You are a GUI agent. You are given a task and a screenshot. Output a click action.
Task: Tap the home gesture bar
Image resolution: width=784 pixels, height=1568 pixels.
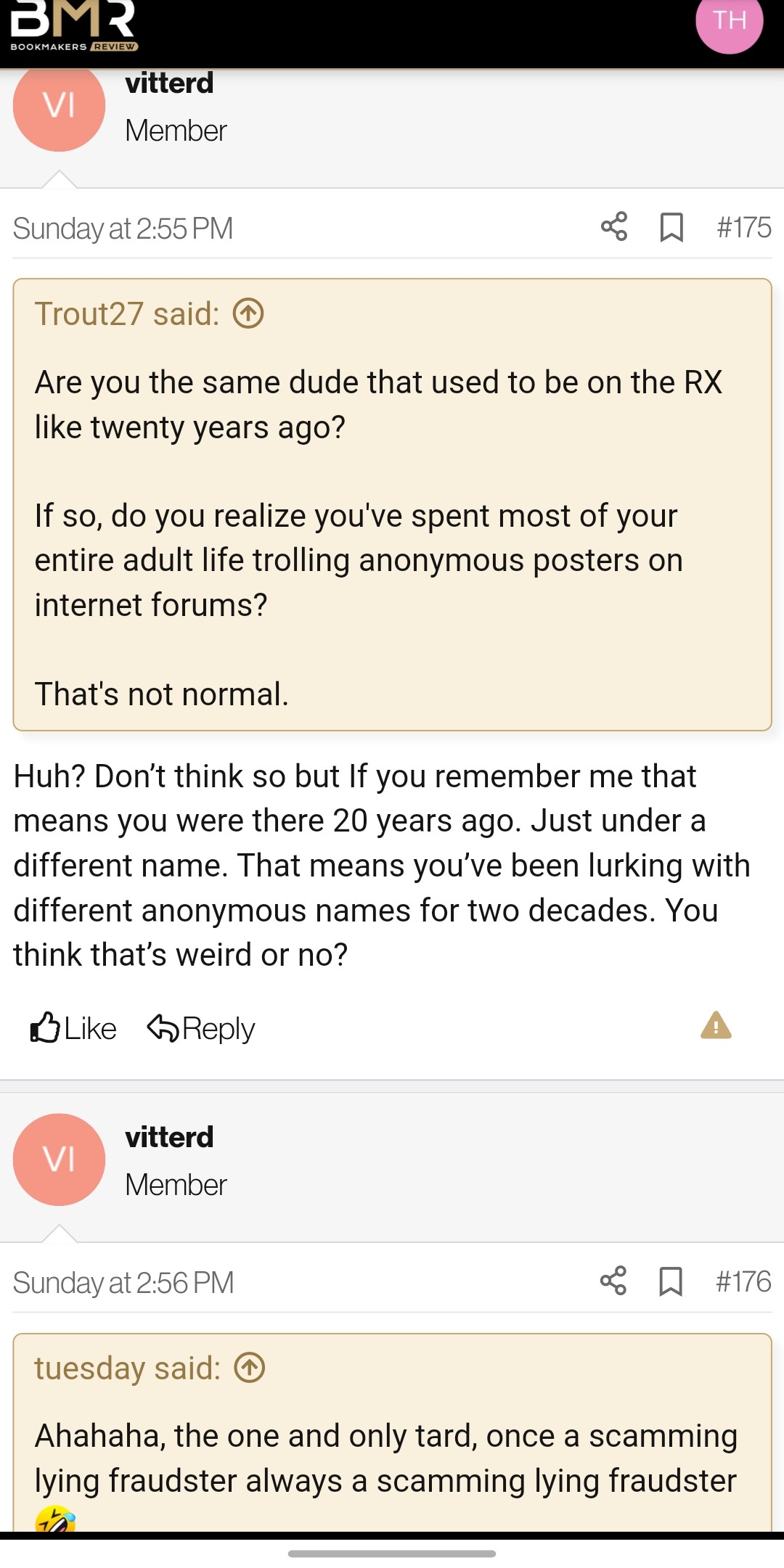[392, 1553]
